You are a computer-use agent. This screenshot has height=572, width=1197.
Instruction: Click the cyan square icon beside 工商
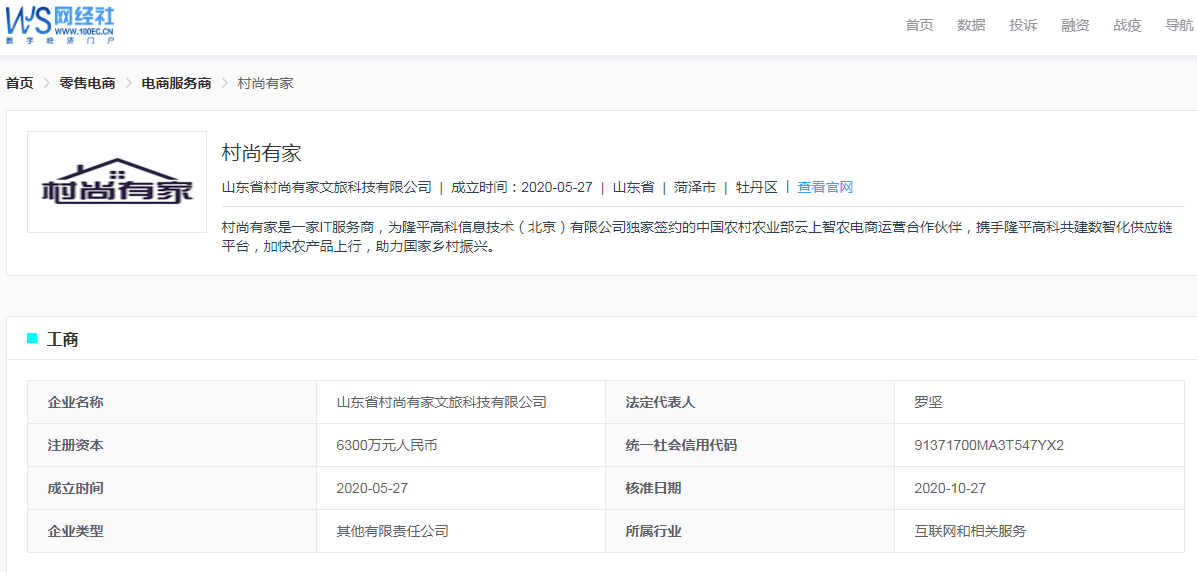[x=32, y=338]
